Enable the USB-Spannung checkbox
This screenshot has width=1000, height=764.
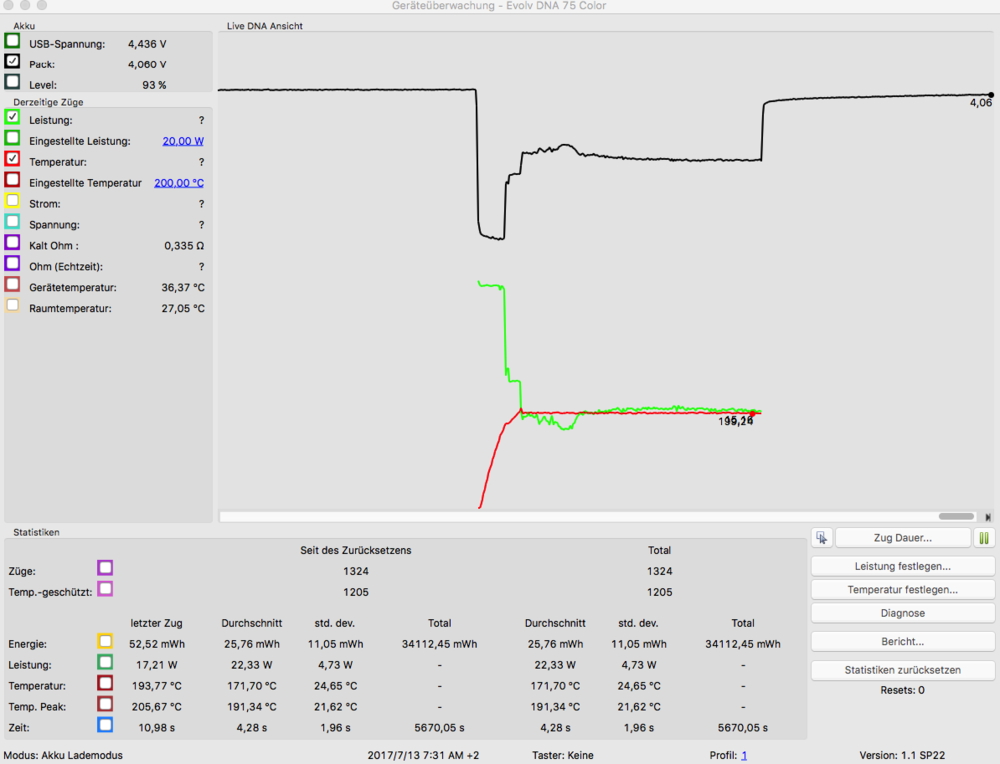click(x=12, y=41)
